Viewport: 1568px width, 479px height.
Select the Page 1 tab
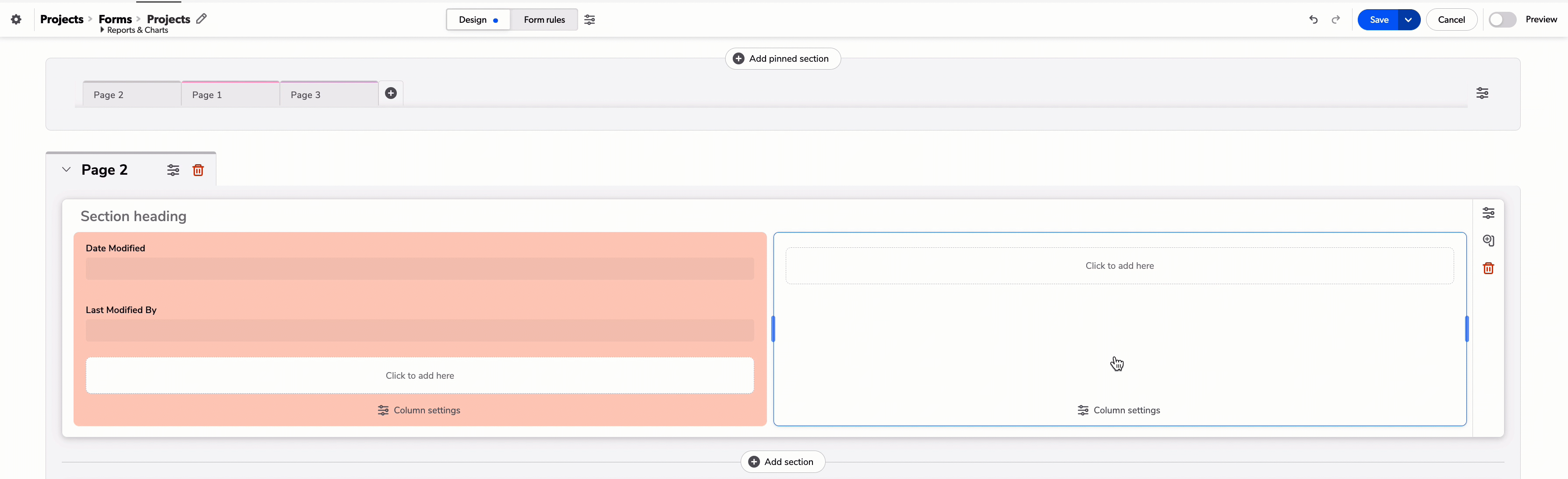230,94
